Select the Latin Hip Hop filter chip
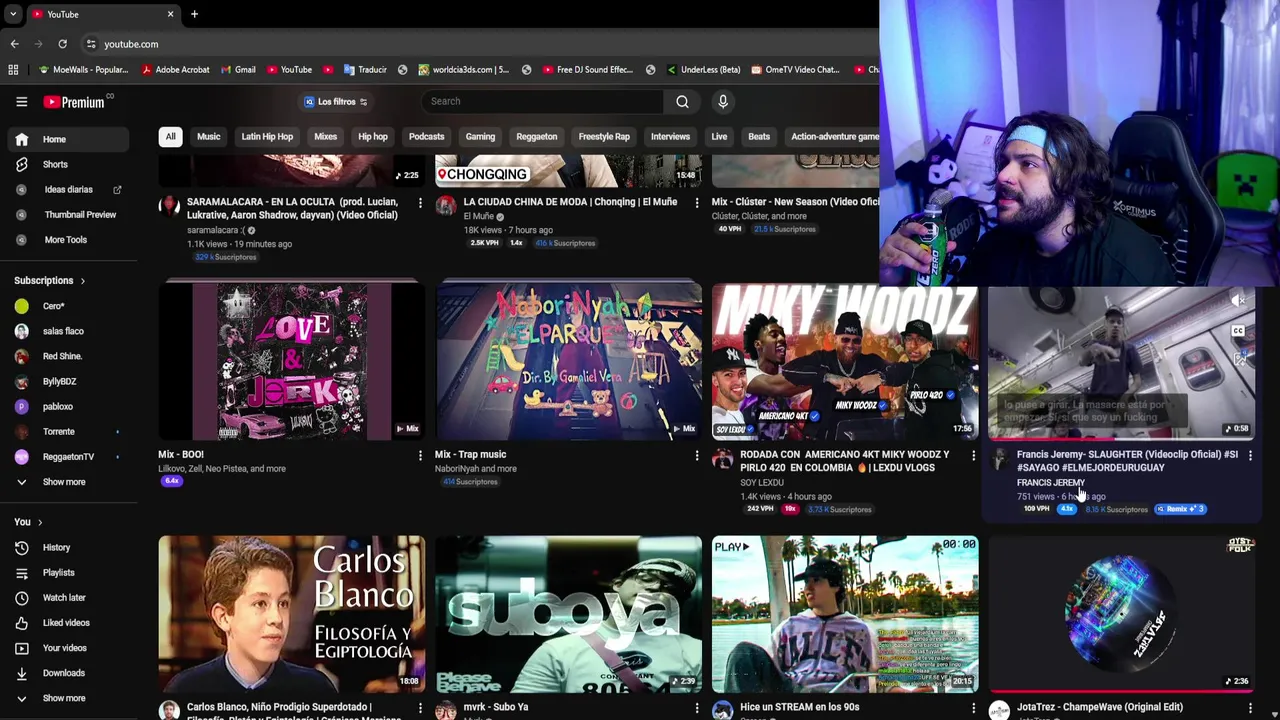The width and height of the screenshot is (1280, 720). [x=267, y=137]
